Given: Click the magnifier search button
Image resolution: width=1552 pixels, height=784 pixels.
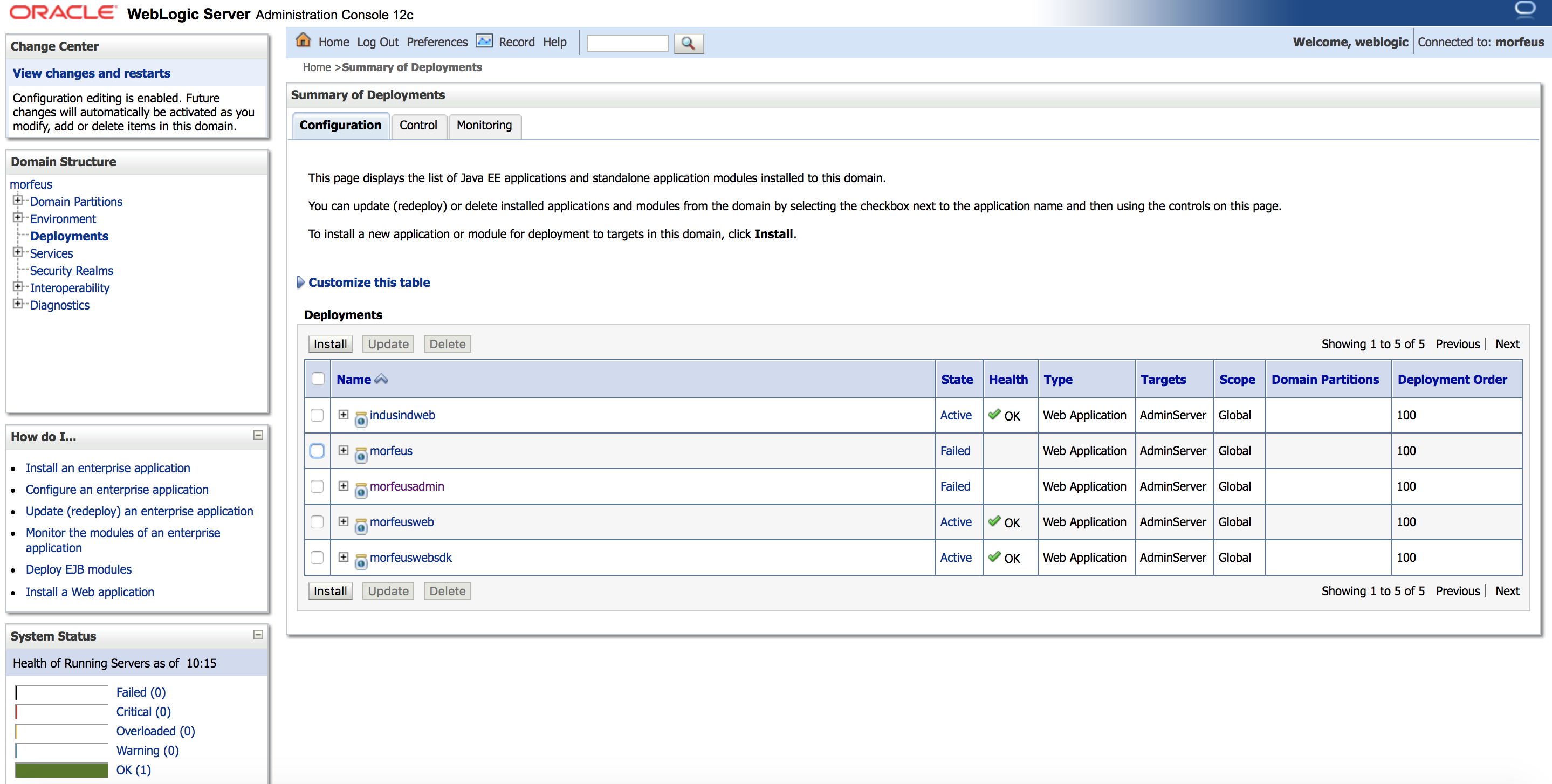Looking at the screenshot, I should coord(688,43).
